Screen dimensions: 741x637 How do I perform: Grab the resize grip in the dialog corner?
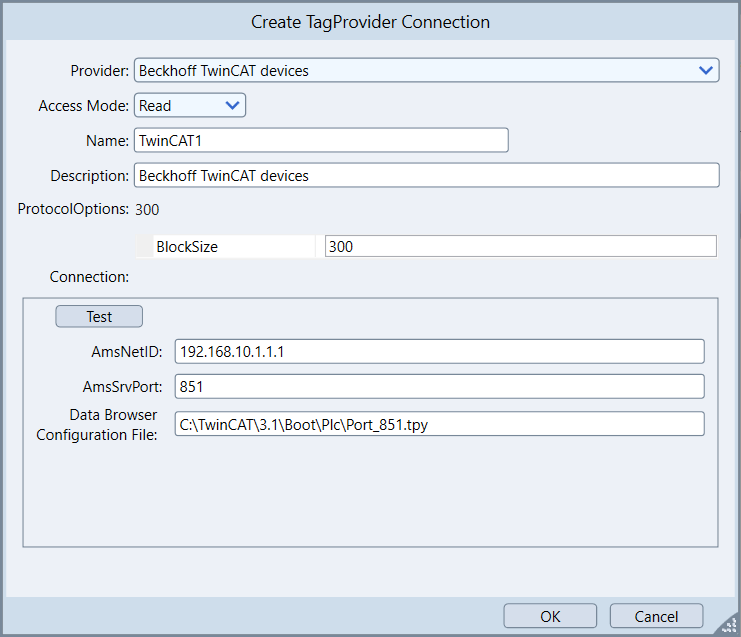click(x=727, y=624)
